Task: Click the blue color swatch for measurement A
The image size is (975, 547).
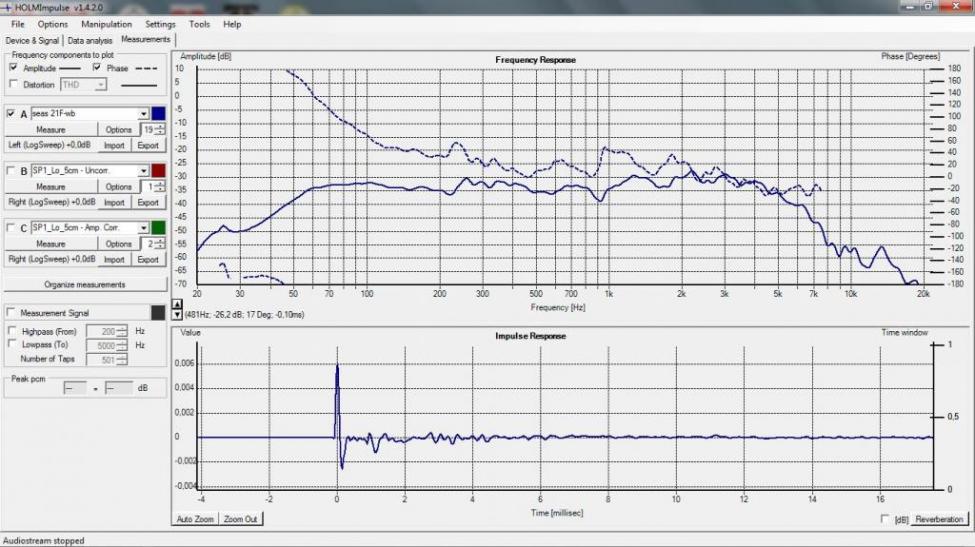Action: tap(158, 113)
